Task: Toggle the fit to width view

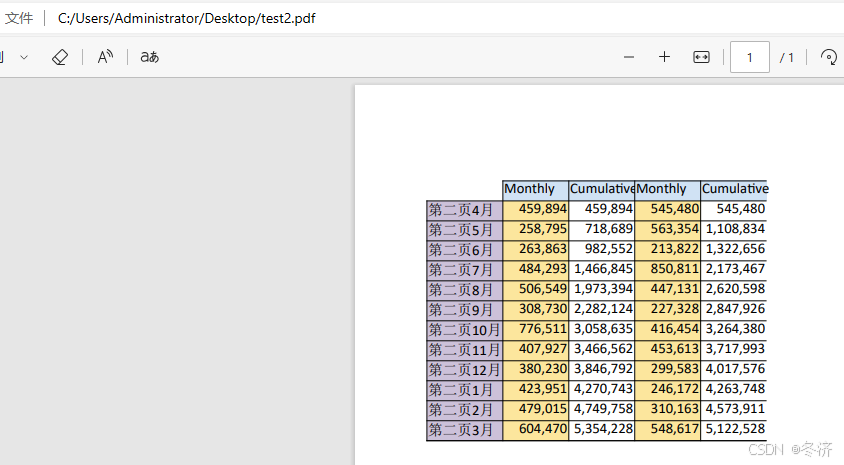Action: (701, 57)
